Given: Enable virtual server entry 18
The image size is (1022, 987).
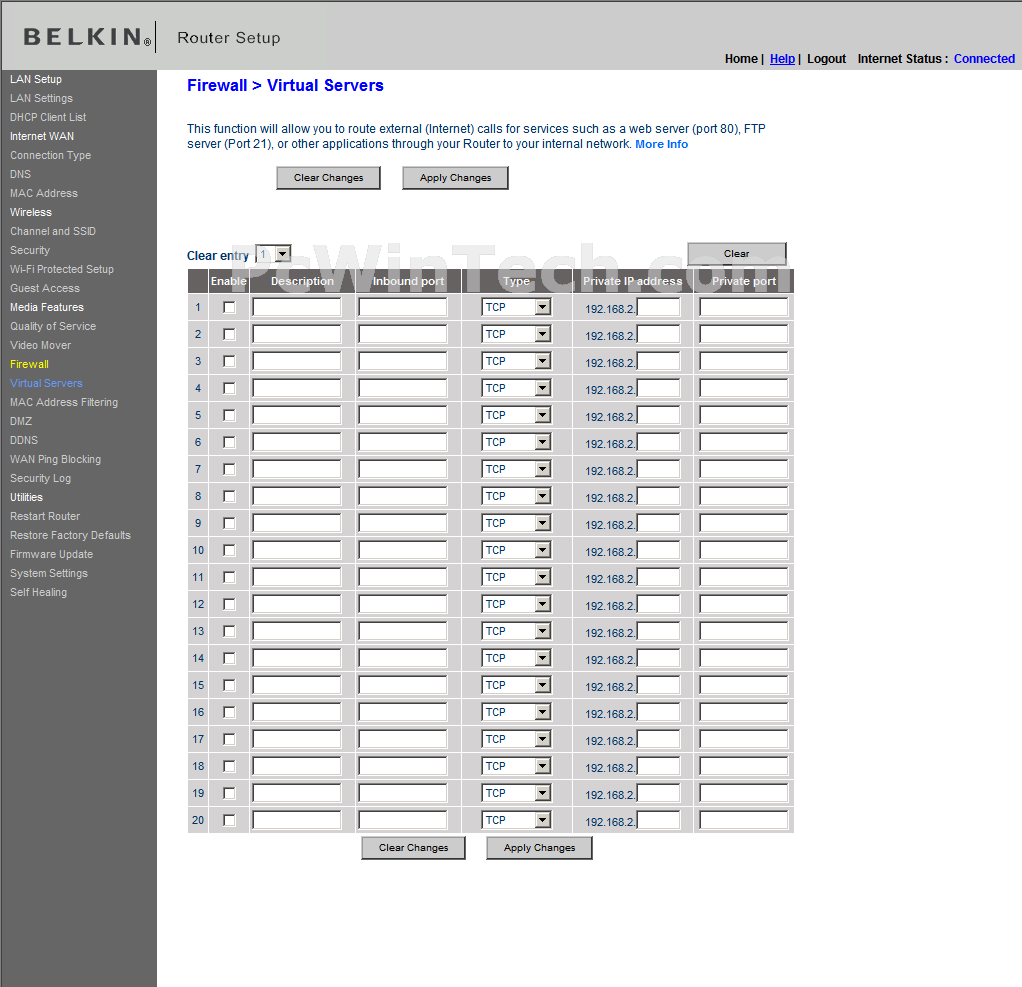Looking at the screenshot, I should (x=229, y=766).
